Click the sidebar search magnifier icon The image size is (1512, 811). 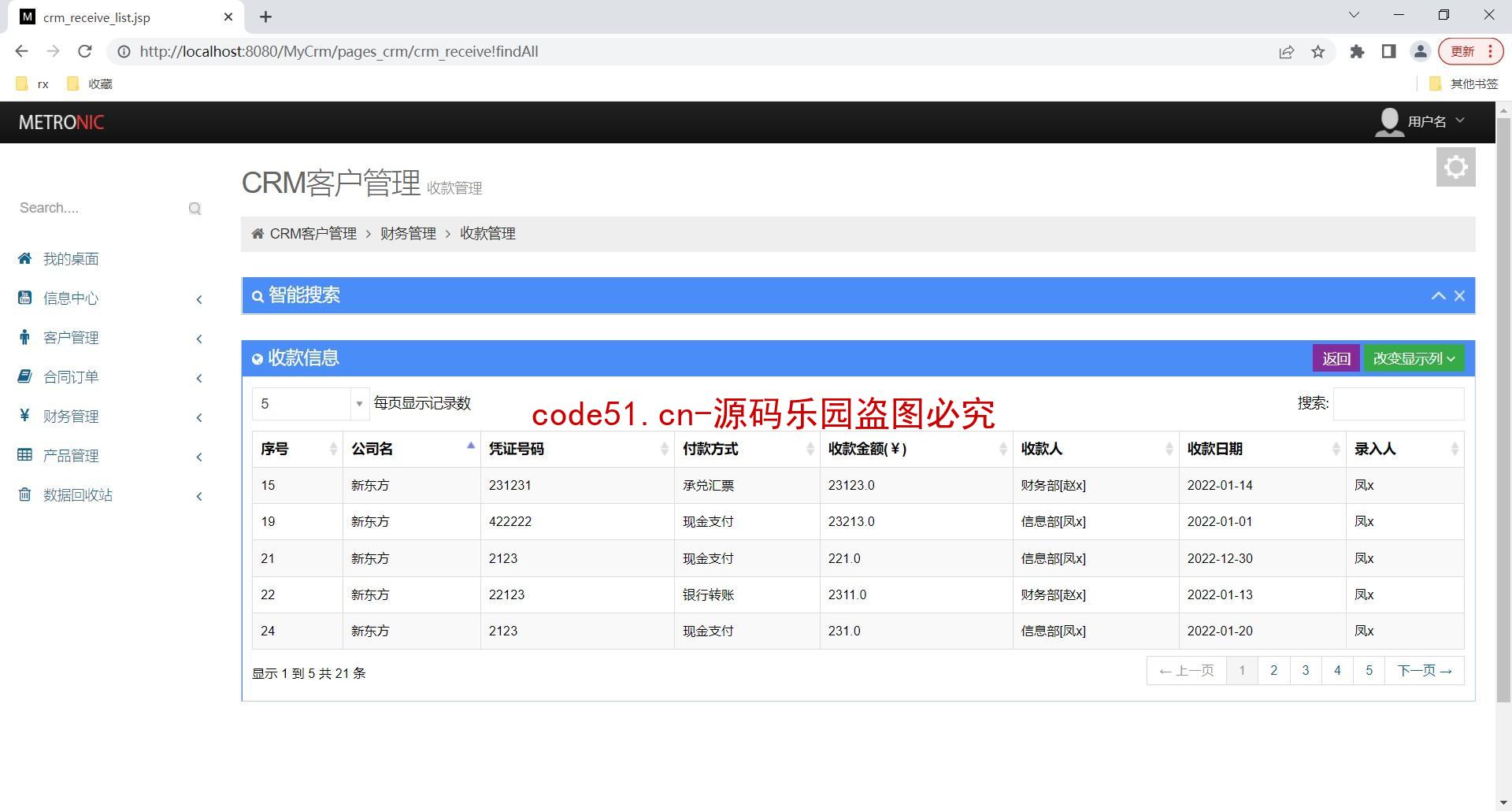click(x=195, y=209)
